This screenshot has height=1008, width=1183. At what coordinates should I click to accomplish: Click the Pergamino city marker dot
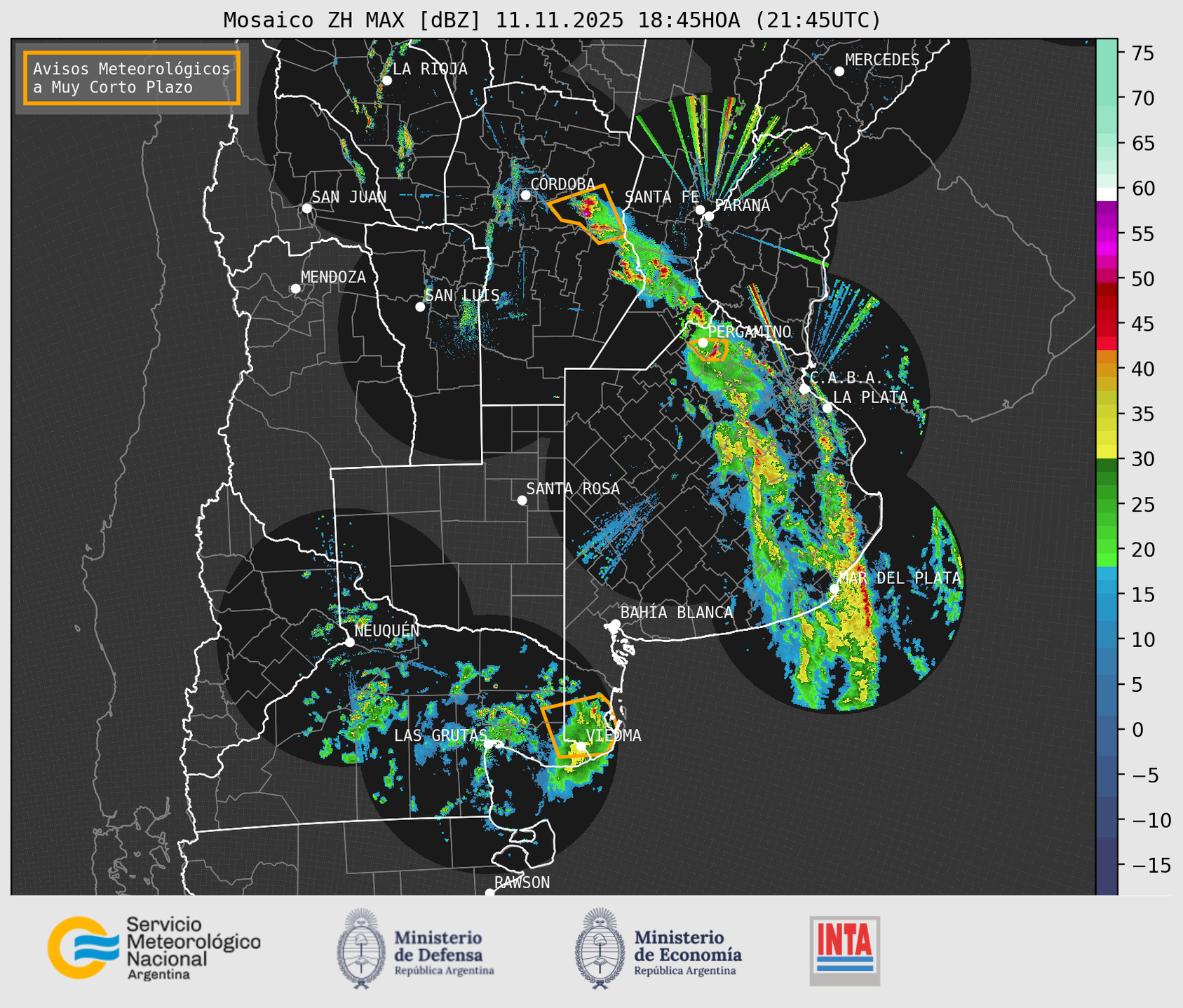click(703, 343)
